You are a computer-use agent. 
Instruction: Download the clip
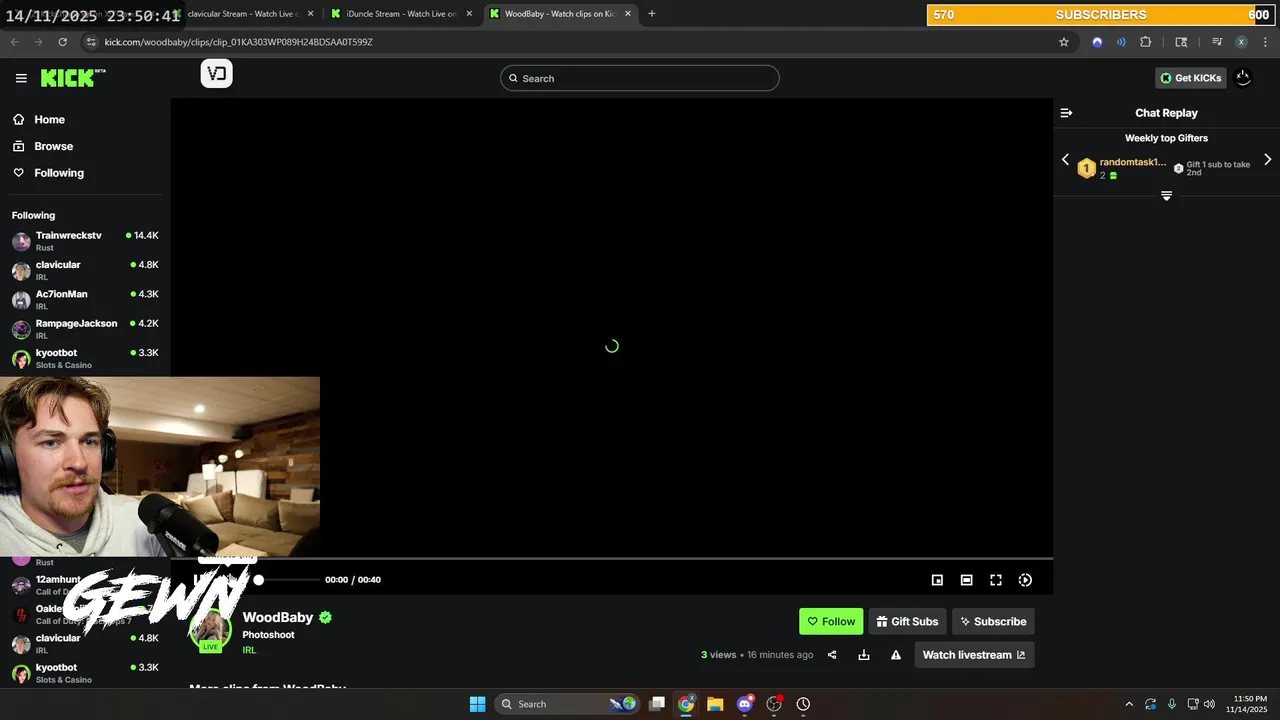click(864, 655)
